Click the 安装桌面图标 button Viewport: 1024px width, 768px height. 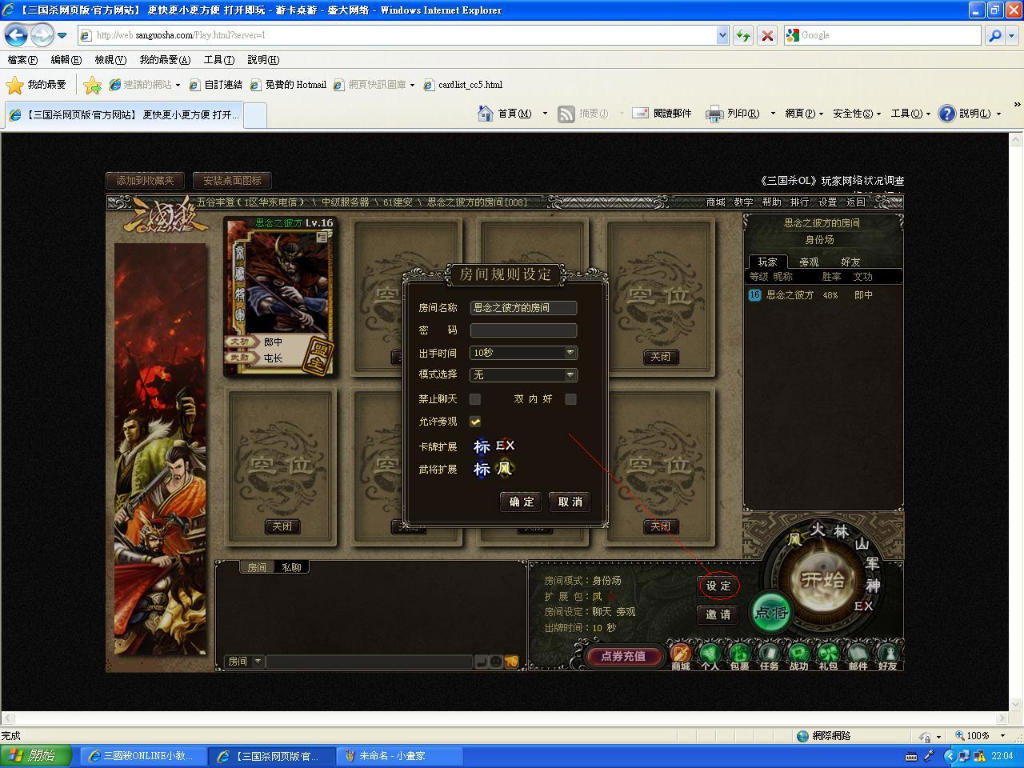(232, 180)
